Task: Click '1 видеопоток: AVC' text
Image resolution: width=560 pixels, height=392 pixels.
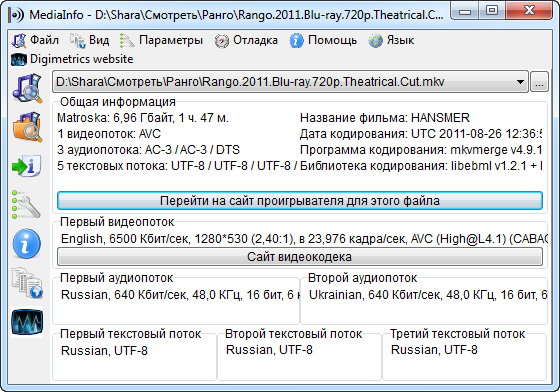Action: point(109,134)
